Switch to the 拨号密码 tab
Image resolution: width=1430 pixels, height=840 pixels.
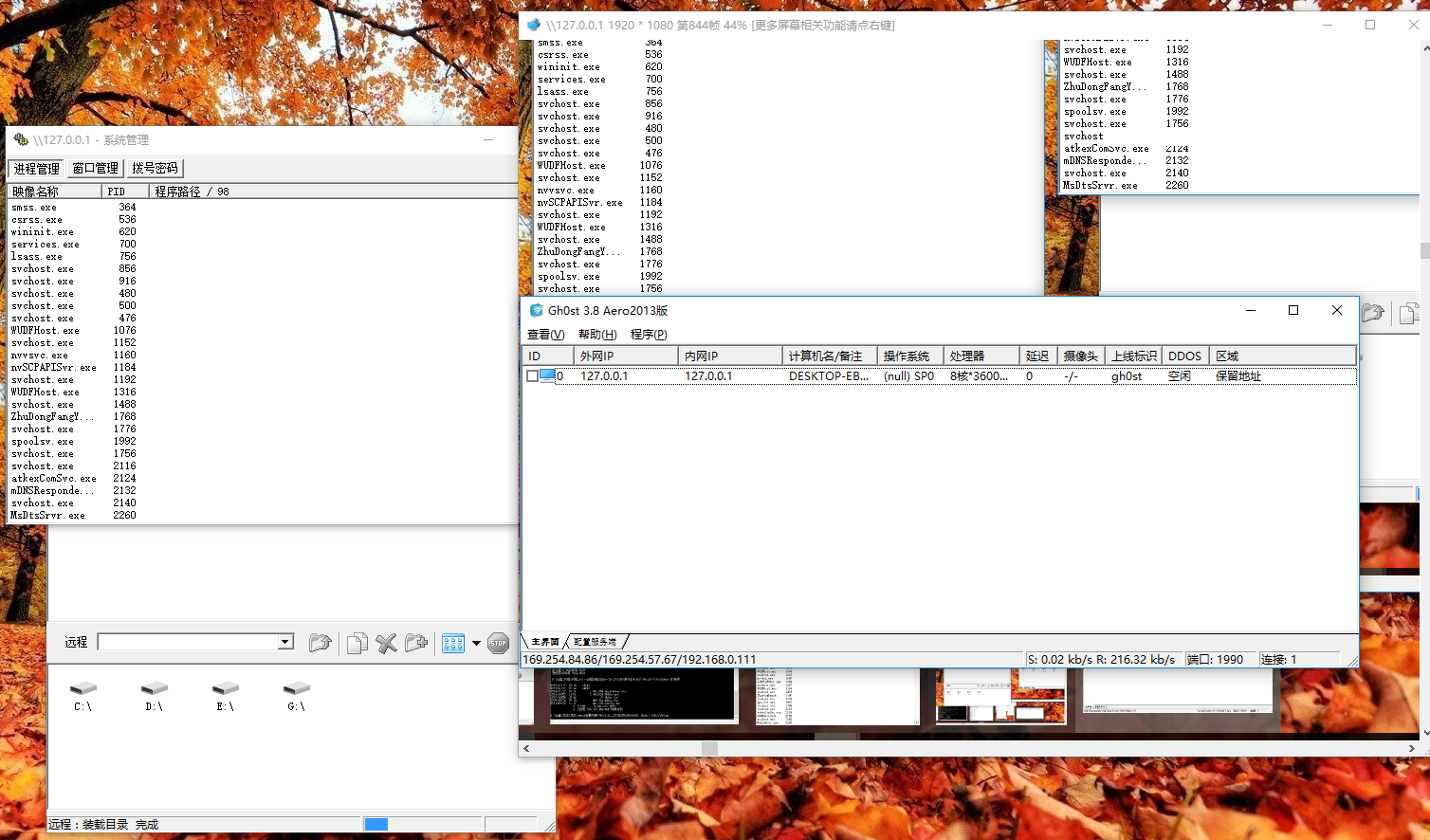click(x=155, y=169)
